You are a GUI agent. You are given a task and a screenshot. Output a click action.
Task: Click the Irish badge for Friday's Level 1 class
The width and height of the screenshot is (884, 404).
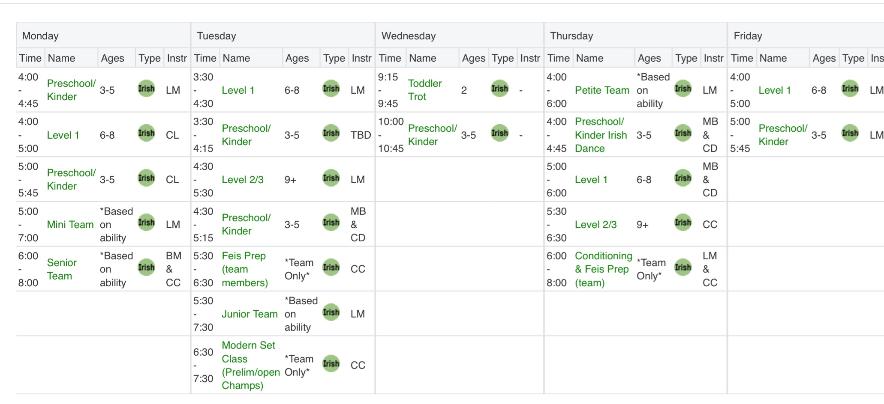[x=850, y=88]
